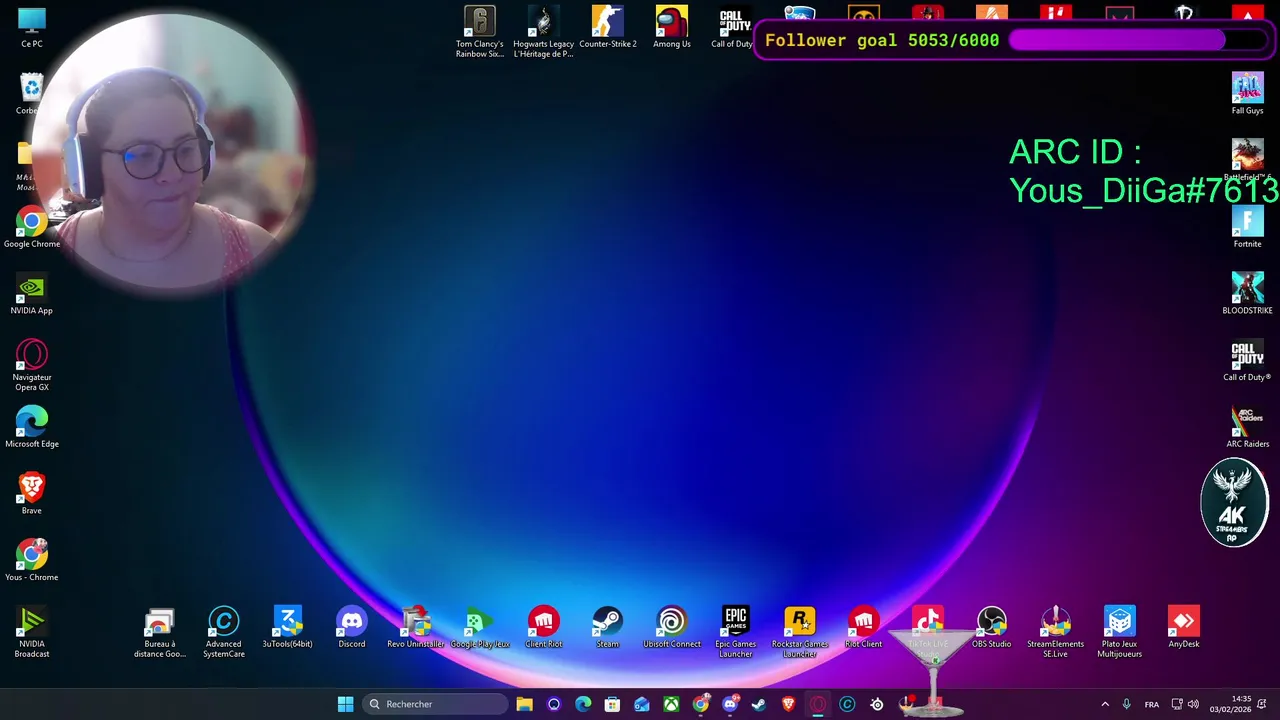Image resolution: width=1280 pixels, height=720 pixels.
Task: Open the Fall Guys desktop shortcut
Action: click(1247, 95)
